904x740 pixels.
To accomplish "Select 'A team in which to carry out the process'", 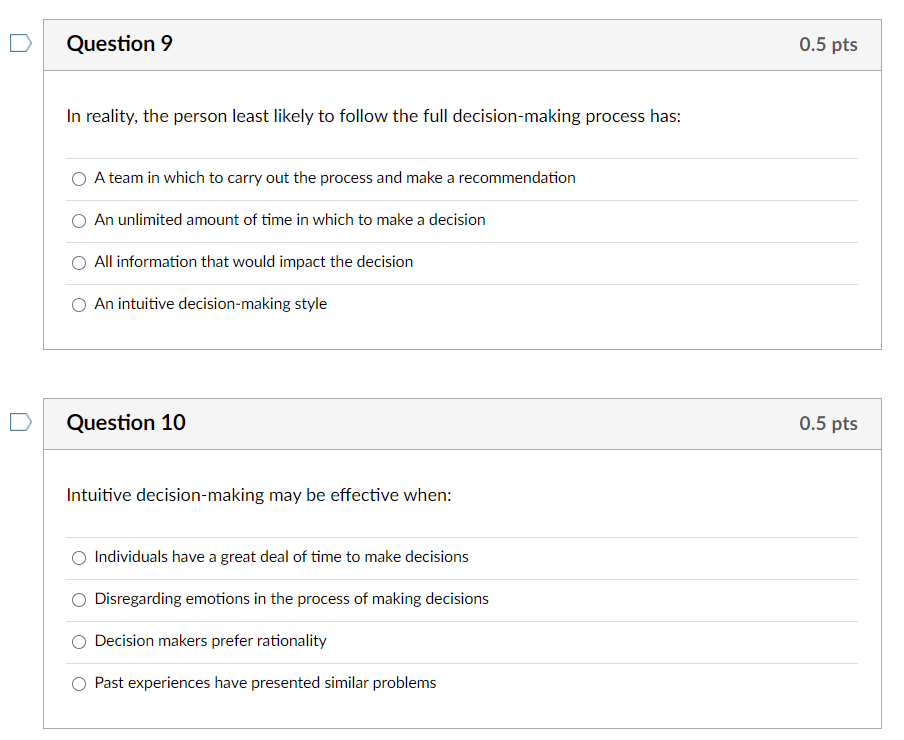I will (78, 178).
